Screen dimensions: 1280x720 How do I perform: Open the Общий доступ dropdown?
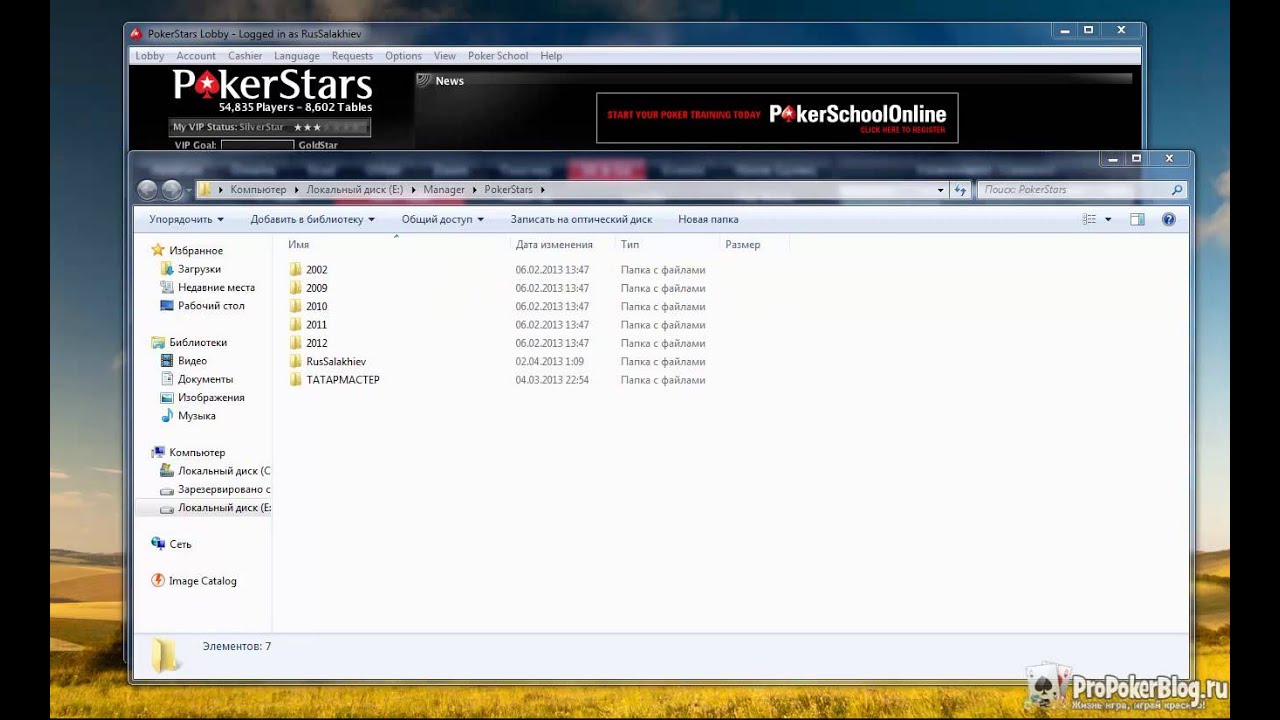pyautogui.click(x=442, y=219)
